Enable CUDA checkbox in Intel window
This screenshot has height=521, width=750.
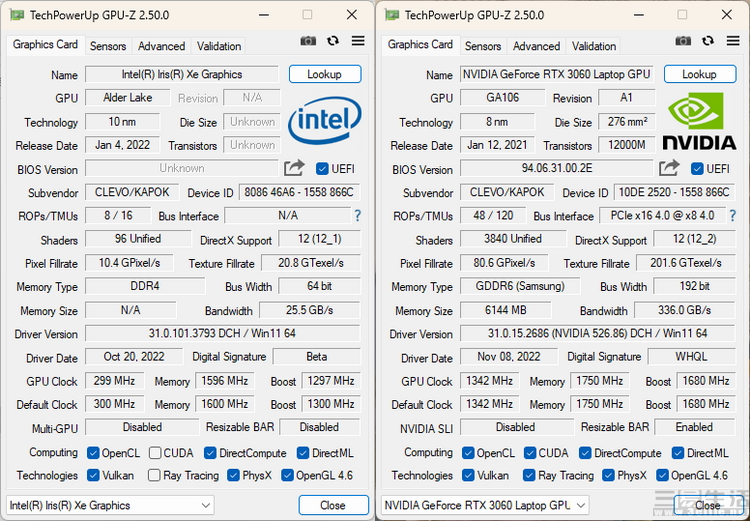155,453
